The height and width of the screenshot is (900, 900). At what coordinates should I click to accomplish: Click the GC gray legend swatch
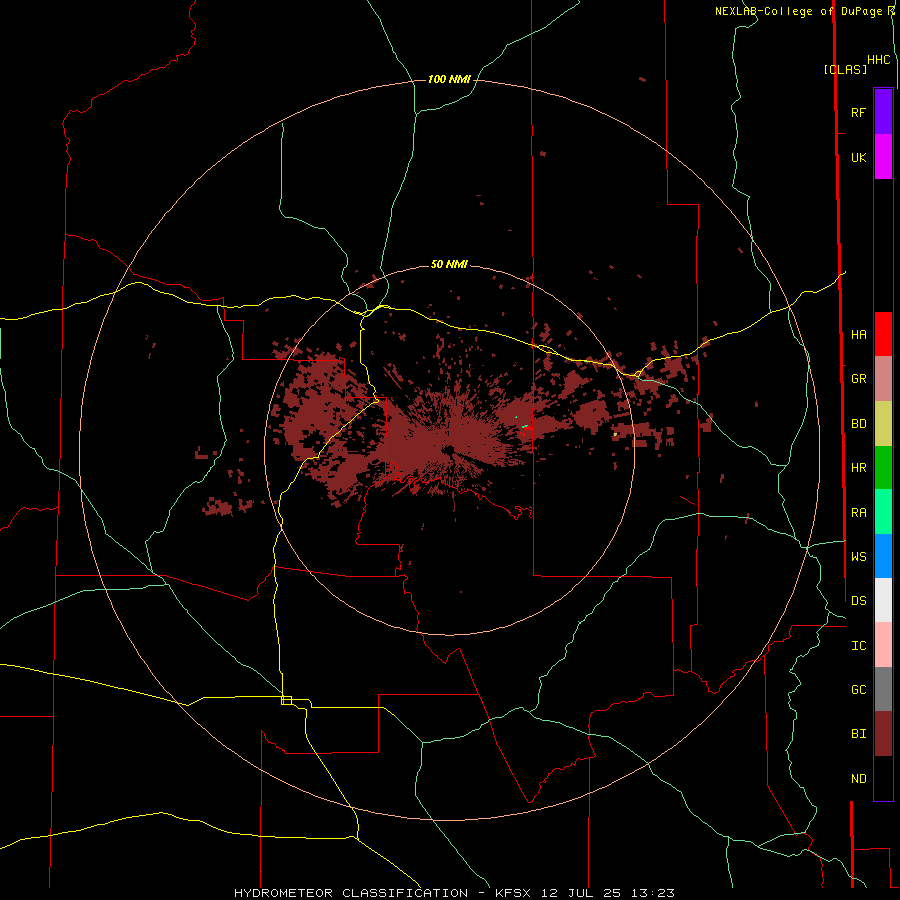click(x=883, y=689)
